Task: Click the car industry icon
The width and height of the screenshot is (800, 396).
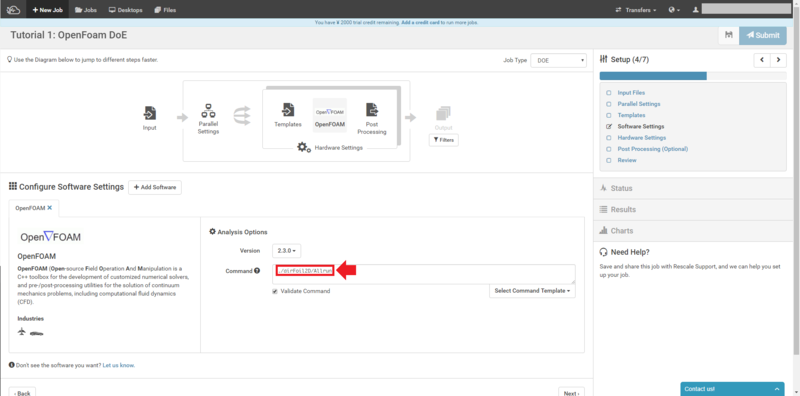Action: click(36, 333)
